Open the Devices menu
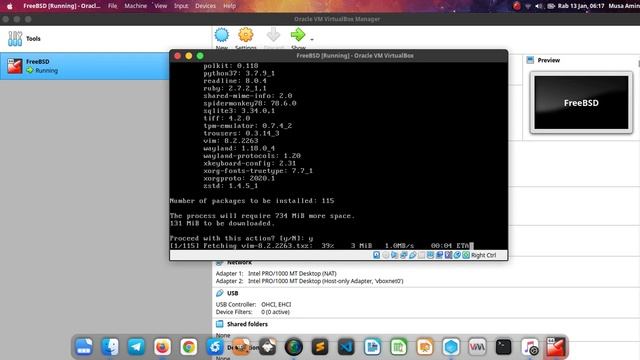Image resolution: width=640 pixels, height=360 pixels. coord(205,6)
